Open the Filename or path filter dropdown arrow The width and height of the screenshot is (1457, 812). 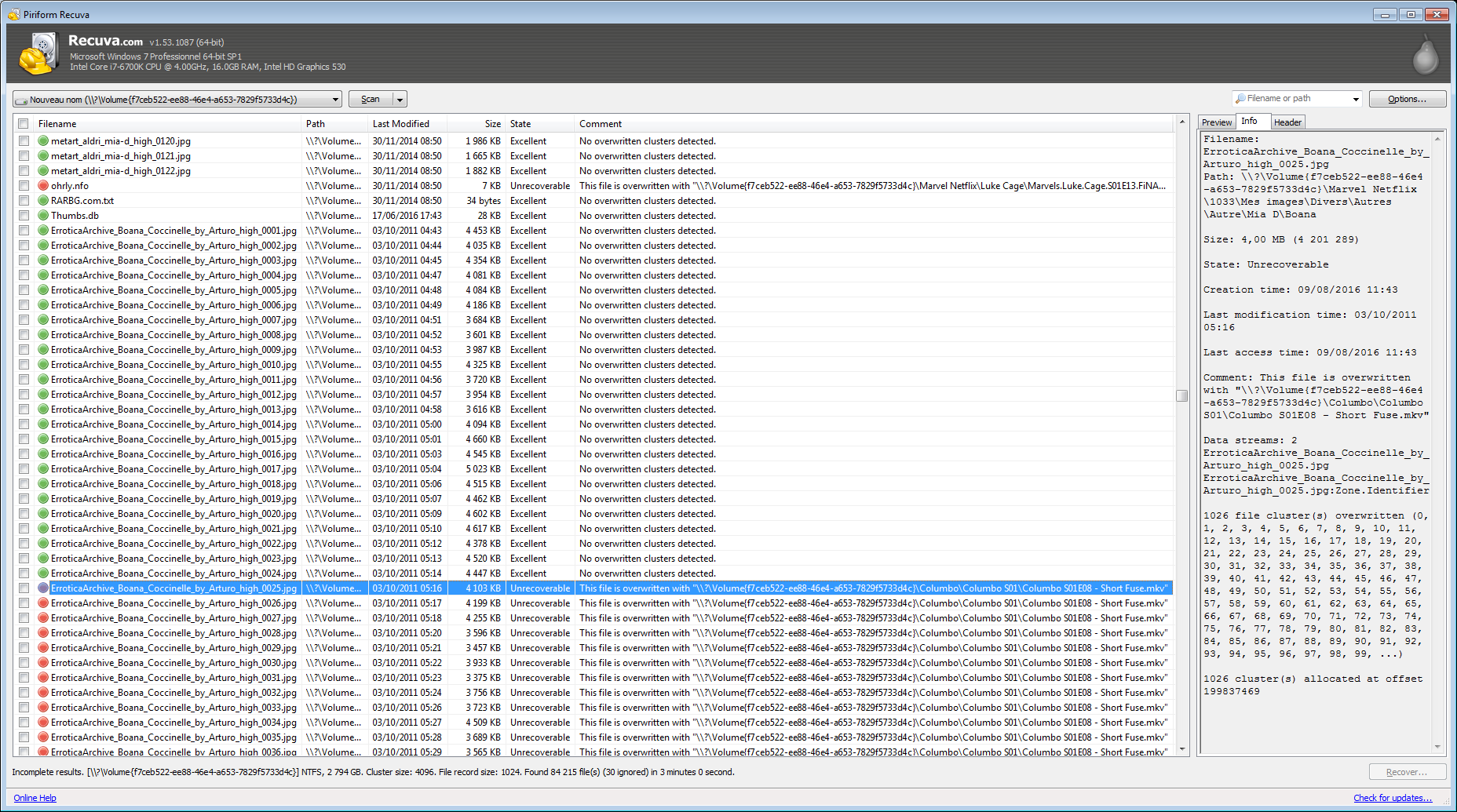click(x=1355, y=99)
